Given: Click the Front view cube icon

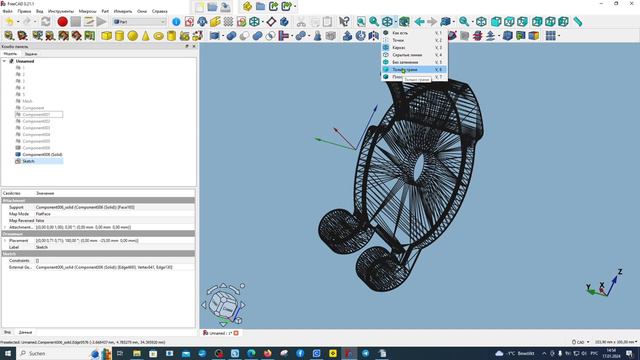Looking at the screenshot, I should point(496,22).
